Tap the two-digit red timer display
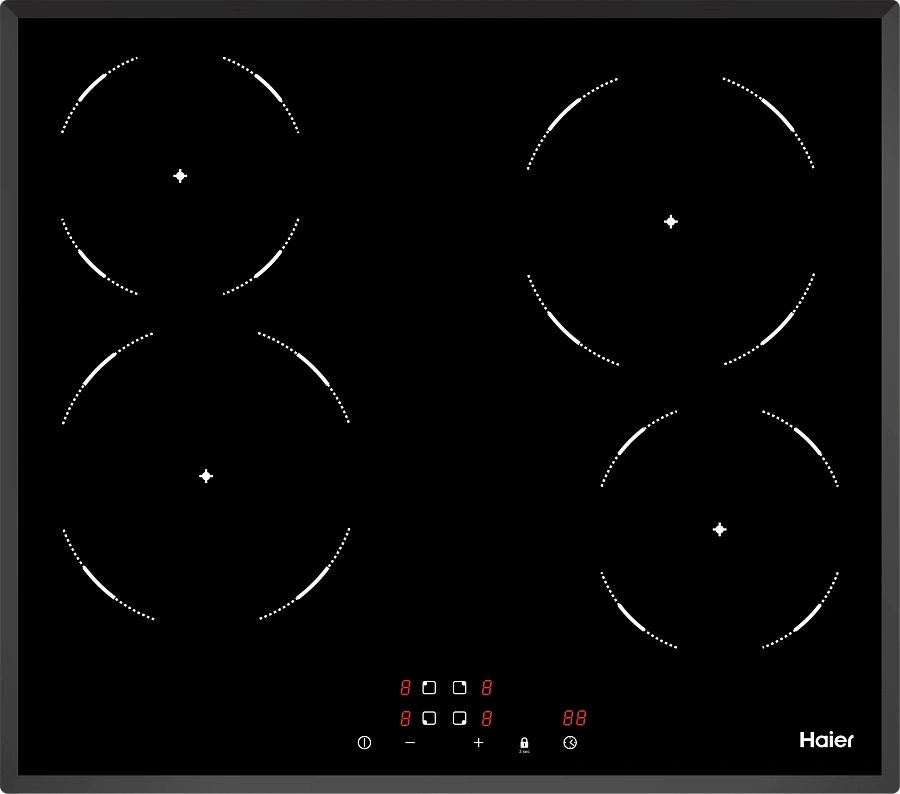900x794 pixels. click(574, 718)
